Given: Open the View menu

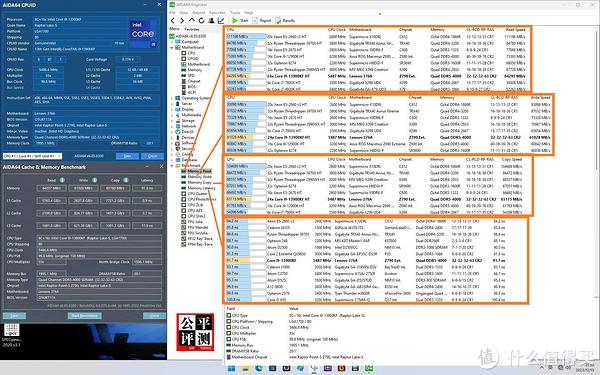Looking at the screenshot, I should click(x=184, y=13).
